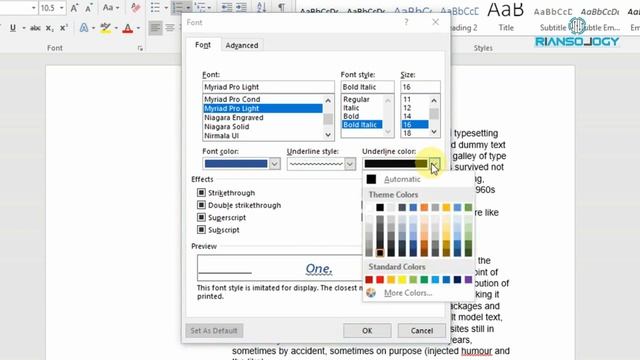Open the ribbon font size 10.5 dropdown
The image size is (640, 360).
61,8
